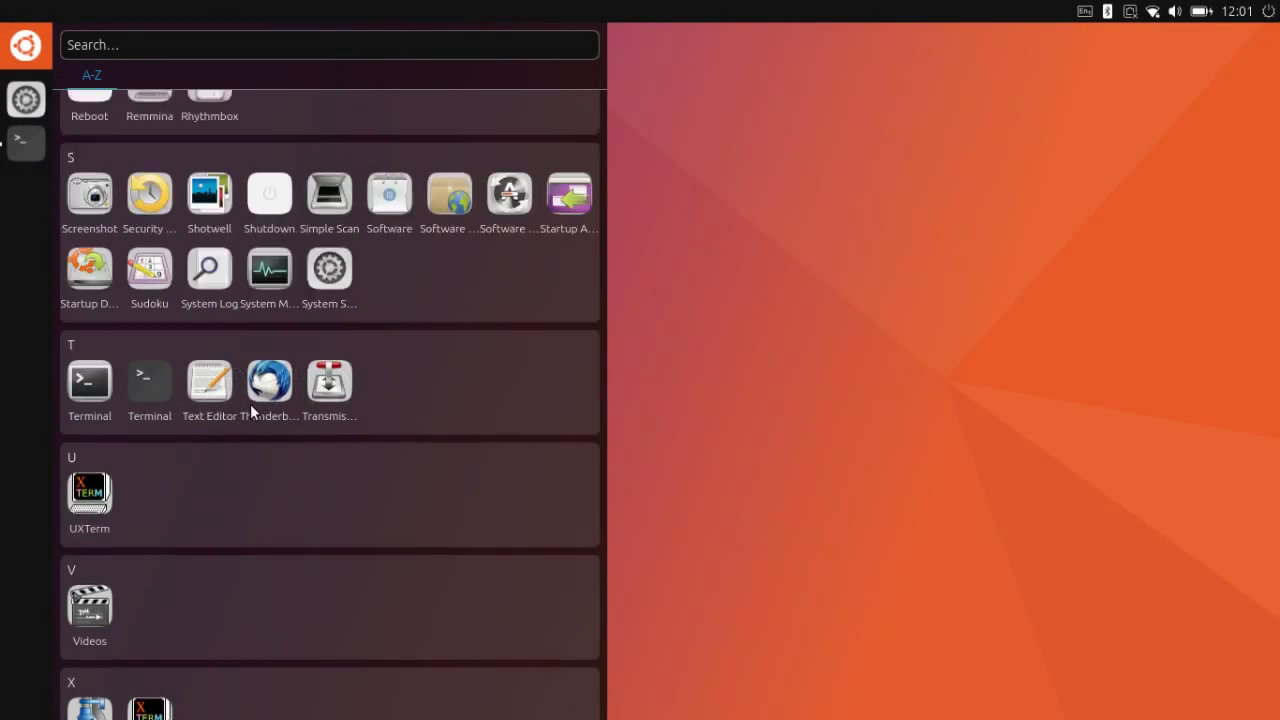Open the Videos app
This screenshot has width=1280, height=720.
(89, 606)
